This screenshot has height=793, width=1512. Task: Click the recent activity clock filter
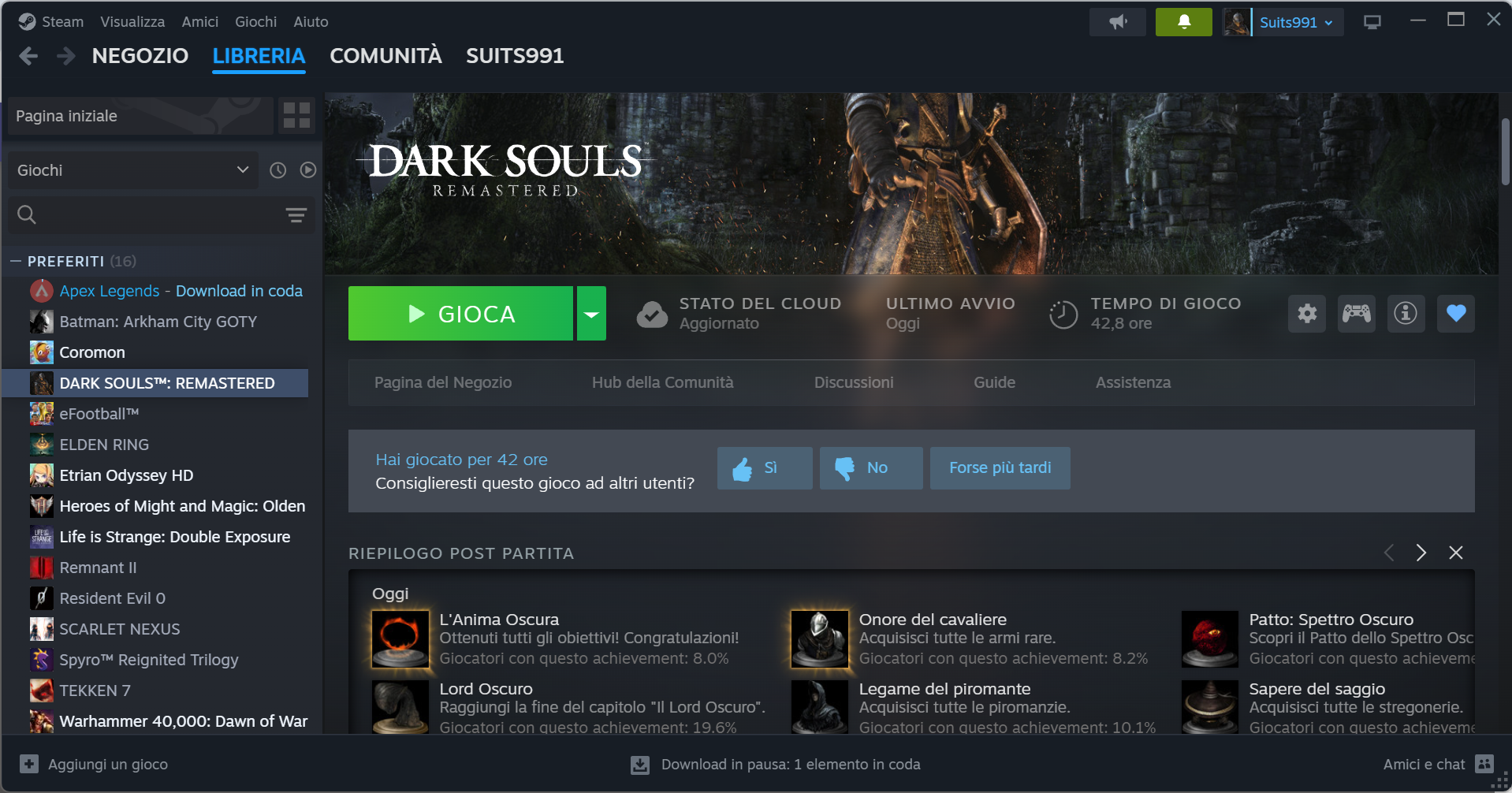[277, 170]
